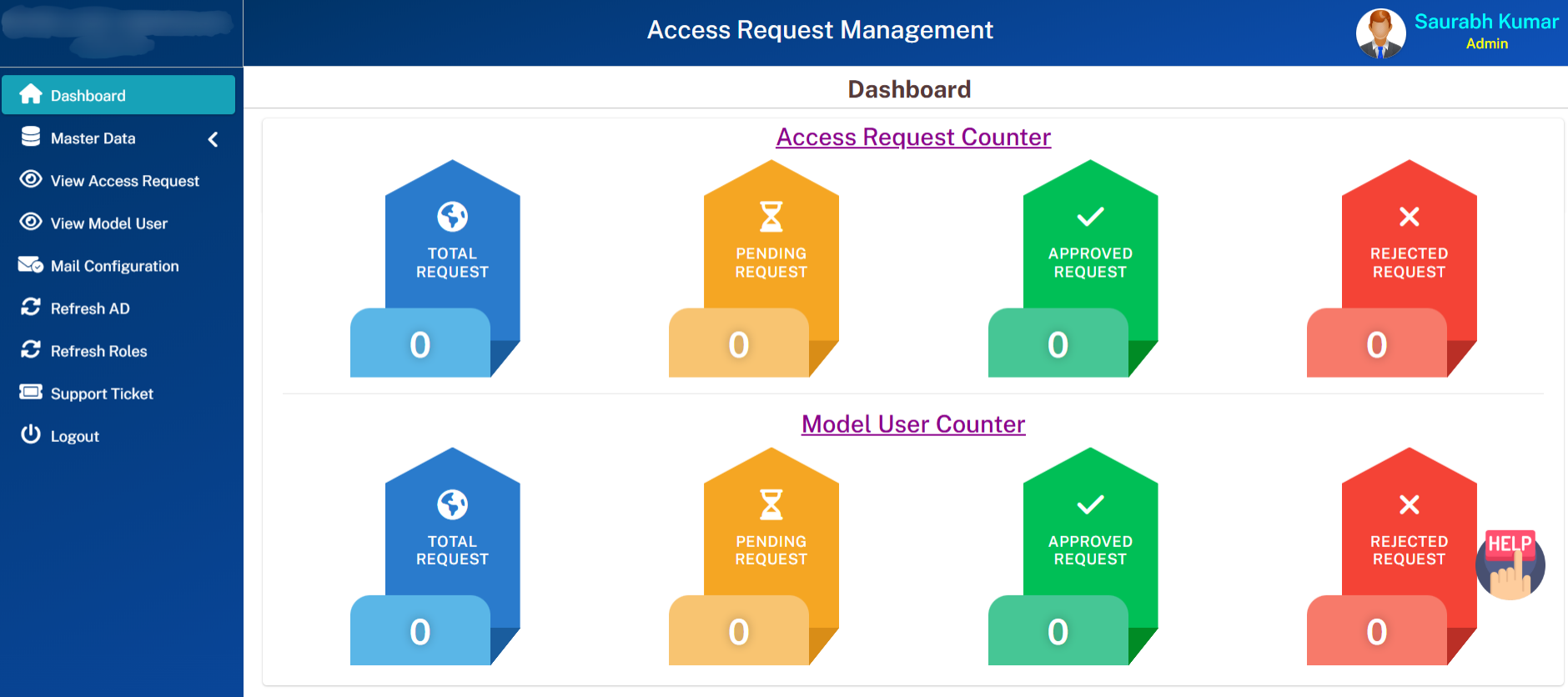Click Access Request APPROVED REQUEST label

point(1090,263)
